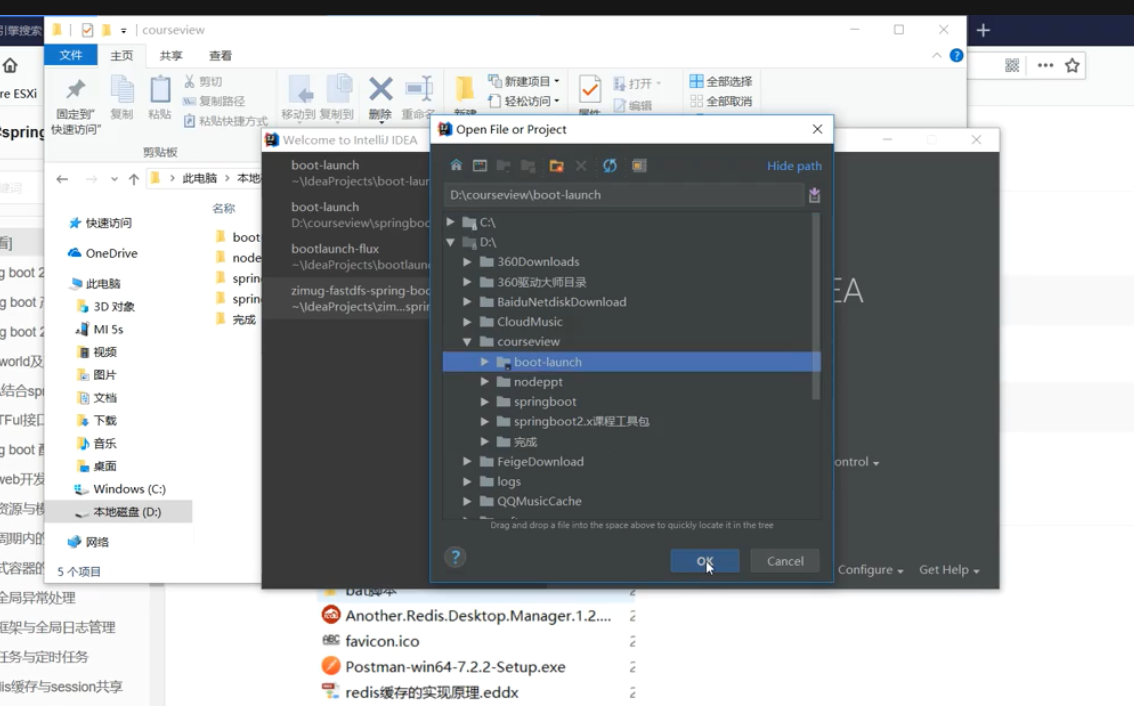Select the logs folder in tree
This screenshot has height=706, width=1134.
[631, 481]
